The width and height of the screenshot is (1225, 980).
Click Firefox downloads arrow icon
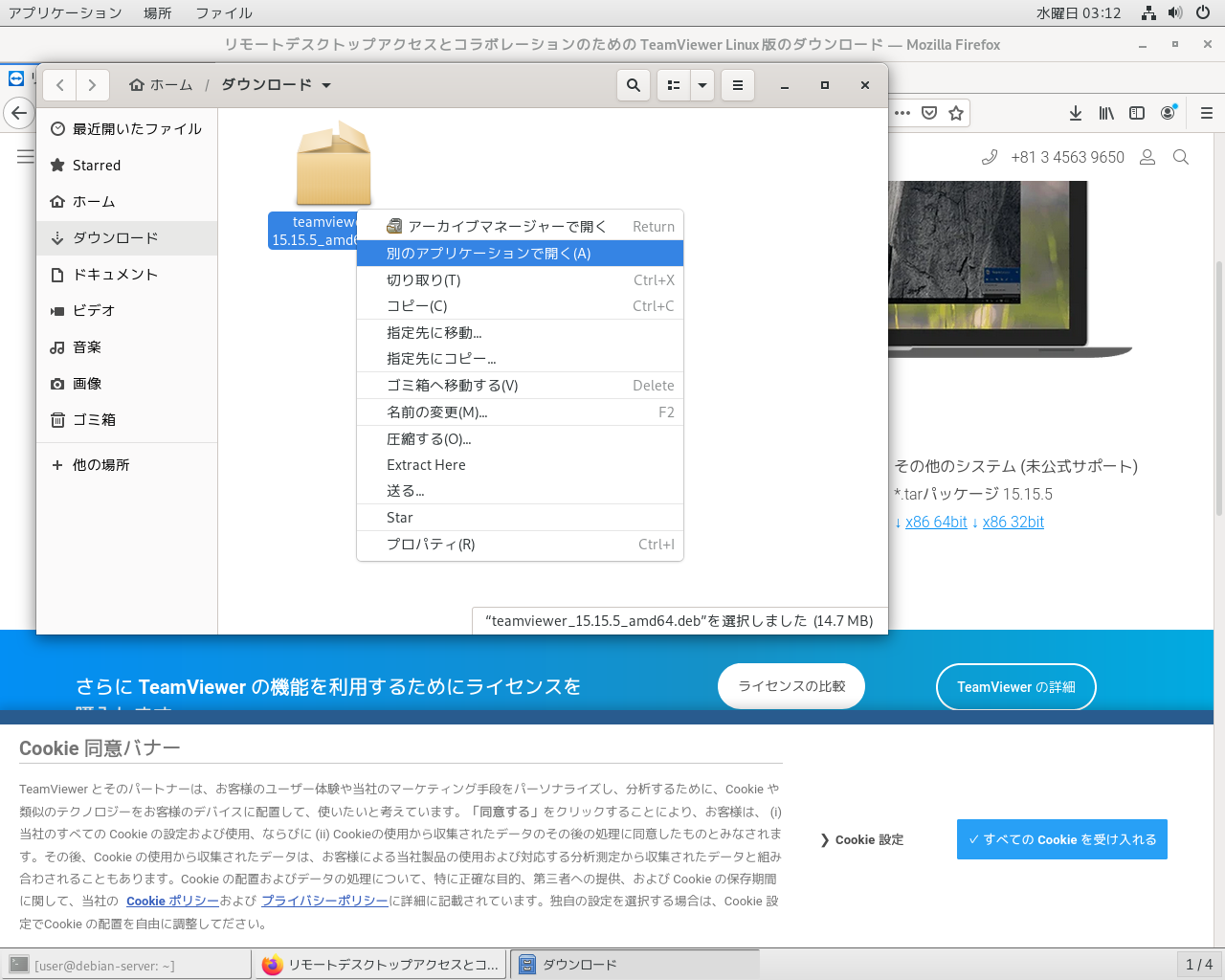pos(1076,113)
